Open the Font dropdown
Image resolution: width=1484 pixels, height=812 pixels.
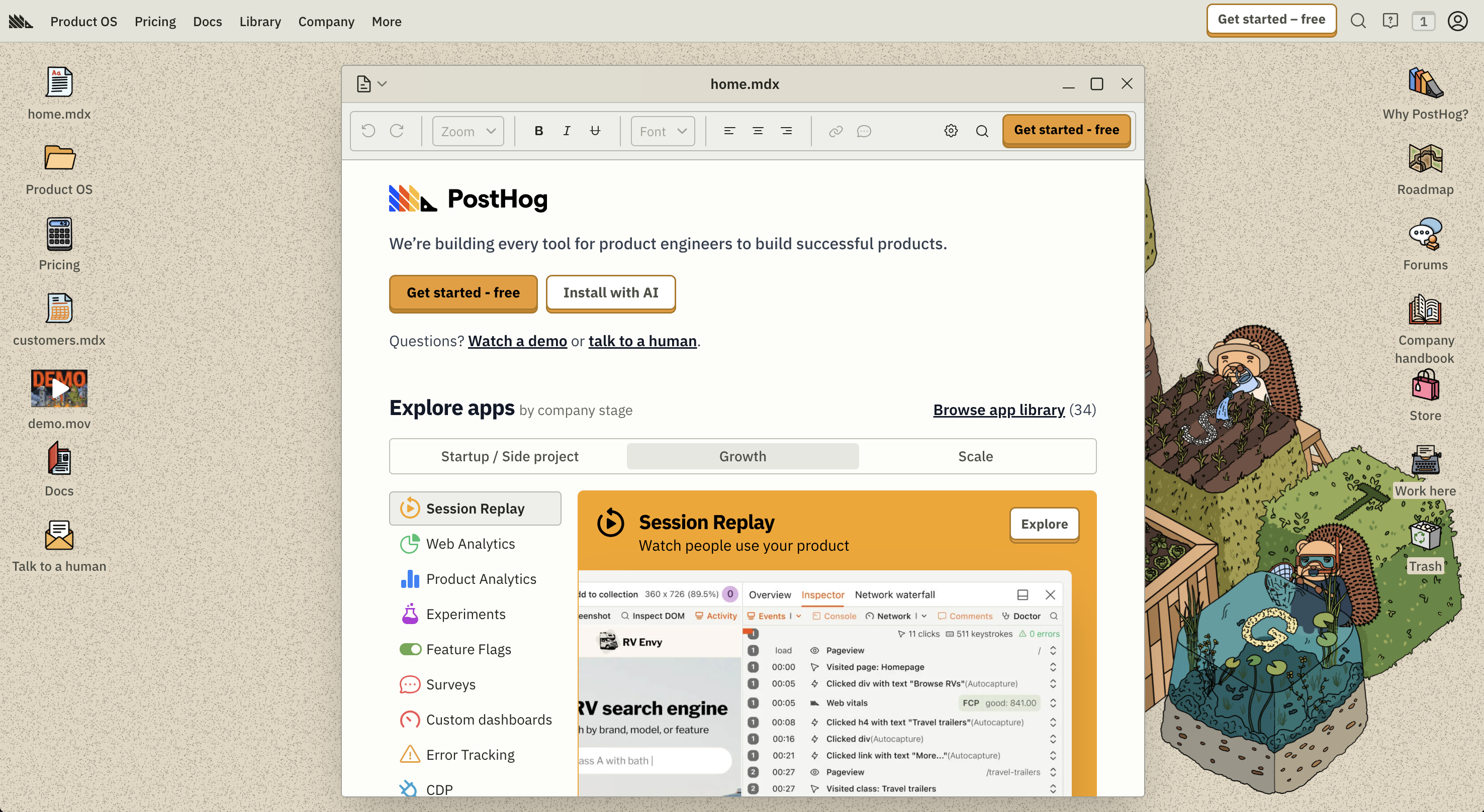(663, 131)
